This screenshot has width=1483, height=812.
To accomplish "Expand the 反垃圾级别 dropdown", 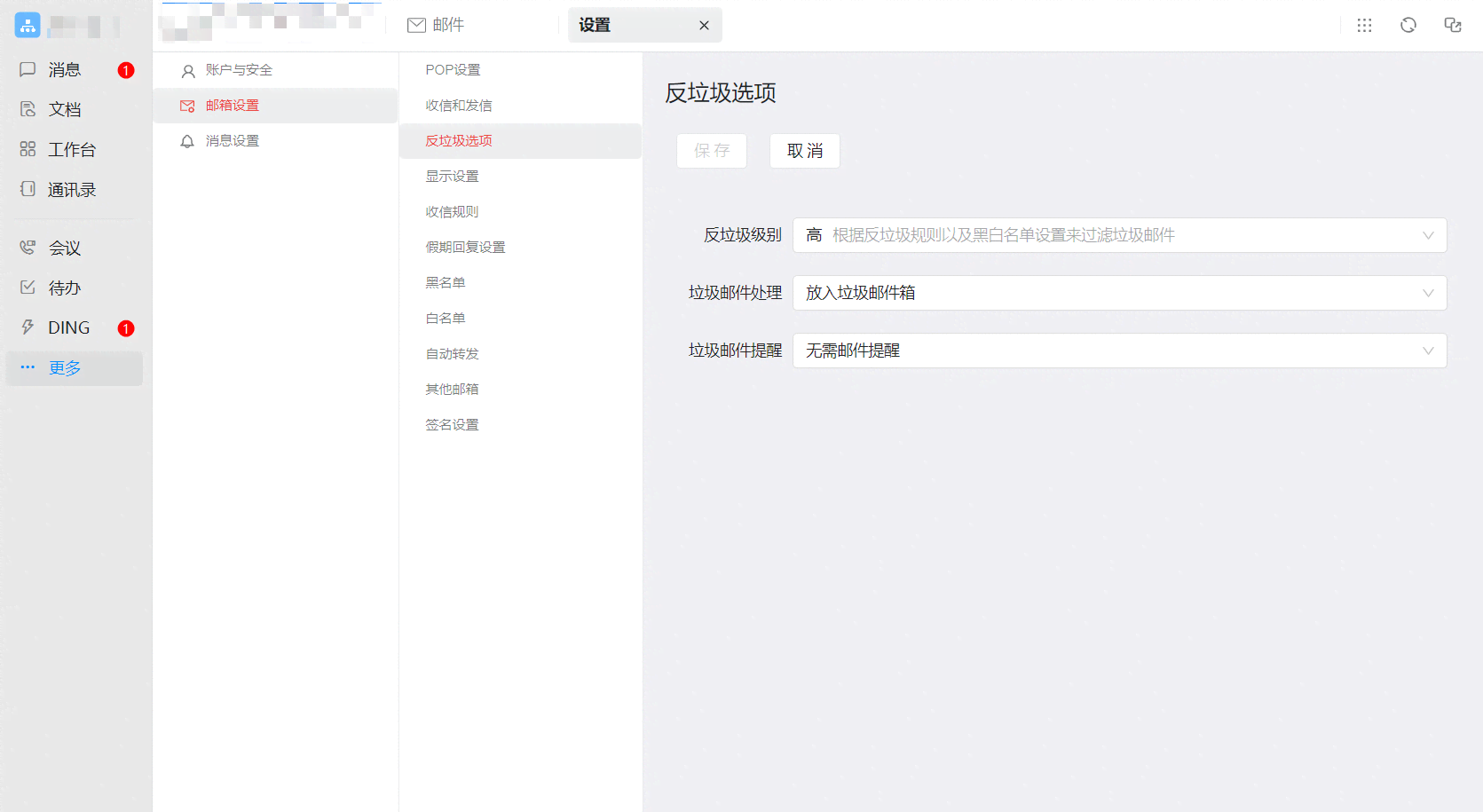I will click(x=1120, y=235).
